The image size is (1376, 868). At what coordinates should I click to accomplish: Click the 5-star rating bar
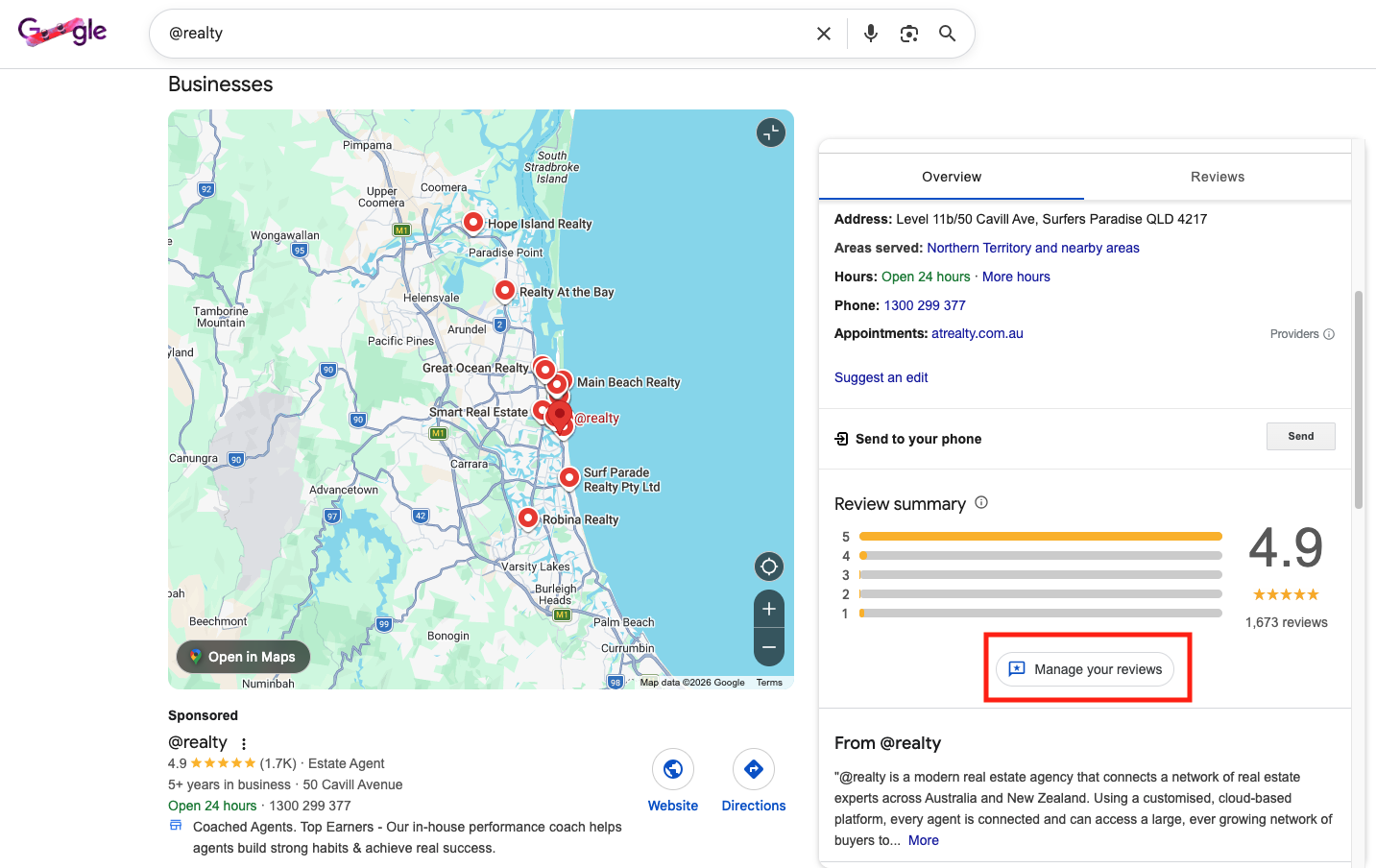1041,536
